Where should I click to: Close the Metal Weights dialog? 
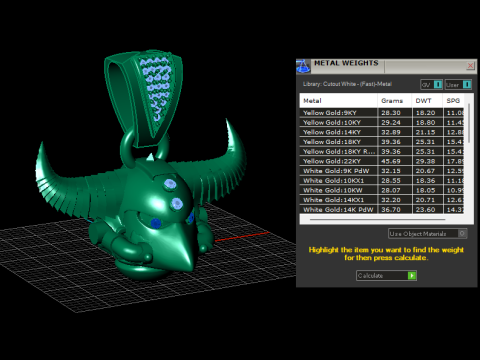point(470,66)
